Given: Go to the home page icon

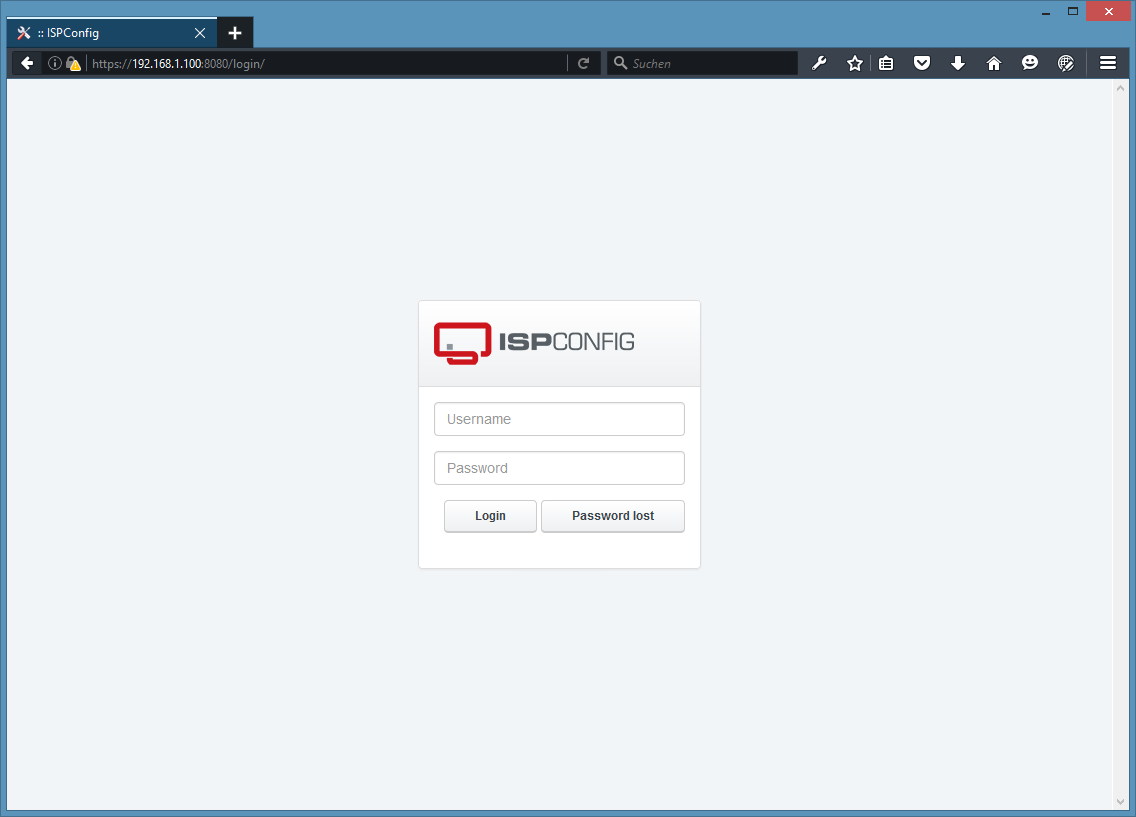Looking at the screenshot, I should pyautogui.click(x=994, y=64).
